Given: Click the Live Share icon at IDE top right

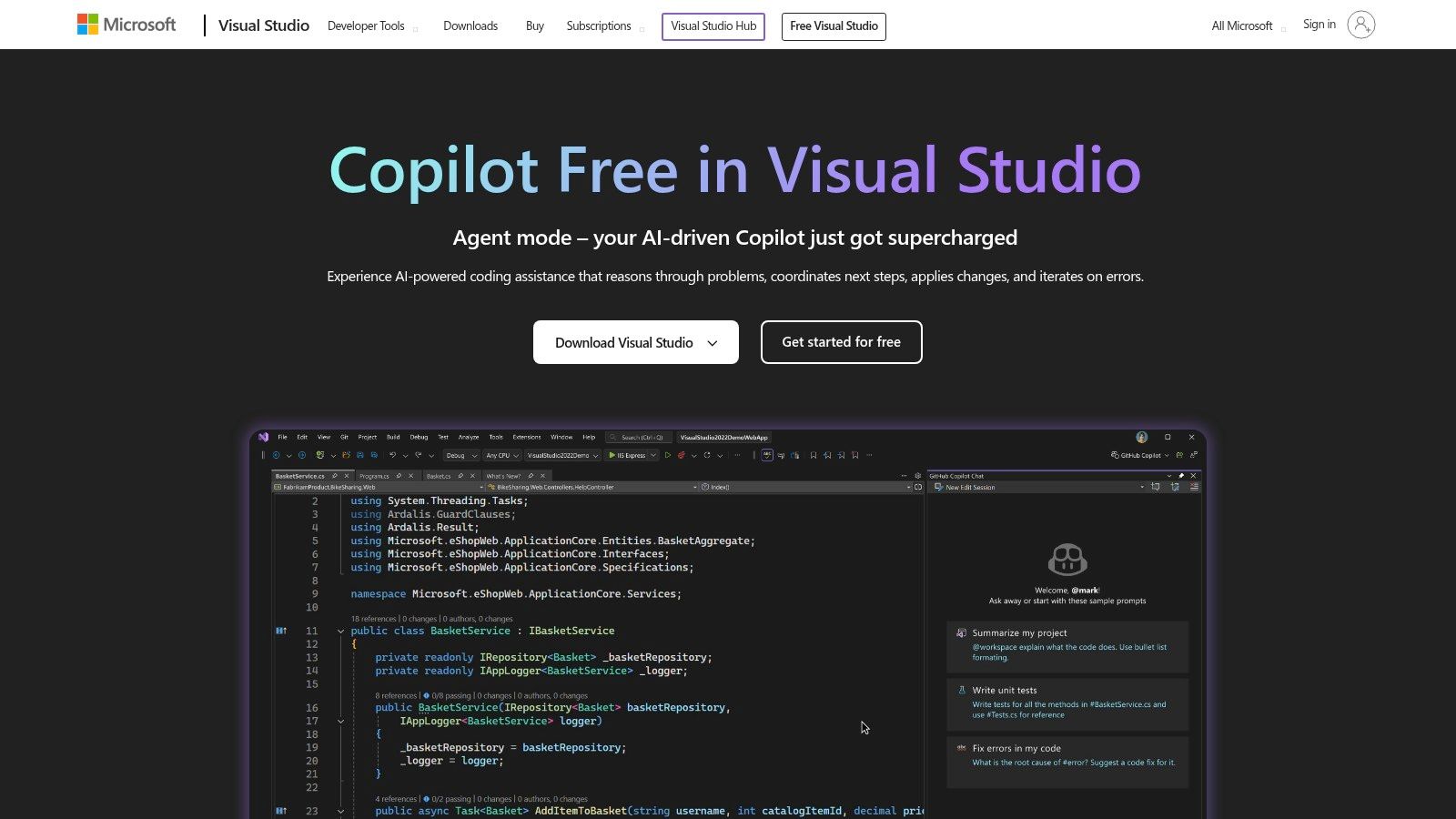Looking at the screenshot, I should [x=1194, y=455].
